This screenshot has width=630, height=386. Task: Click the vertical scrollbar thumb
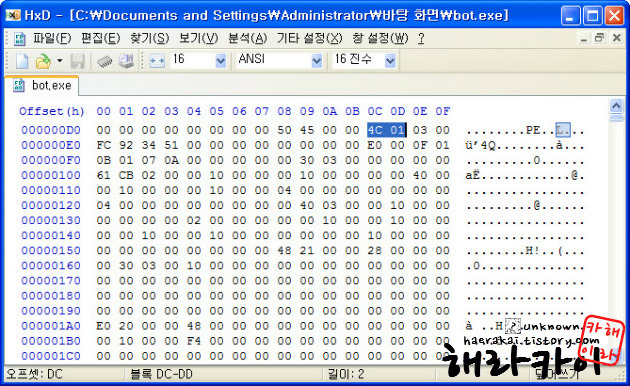(x=616, y=117)
